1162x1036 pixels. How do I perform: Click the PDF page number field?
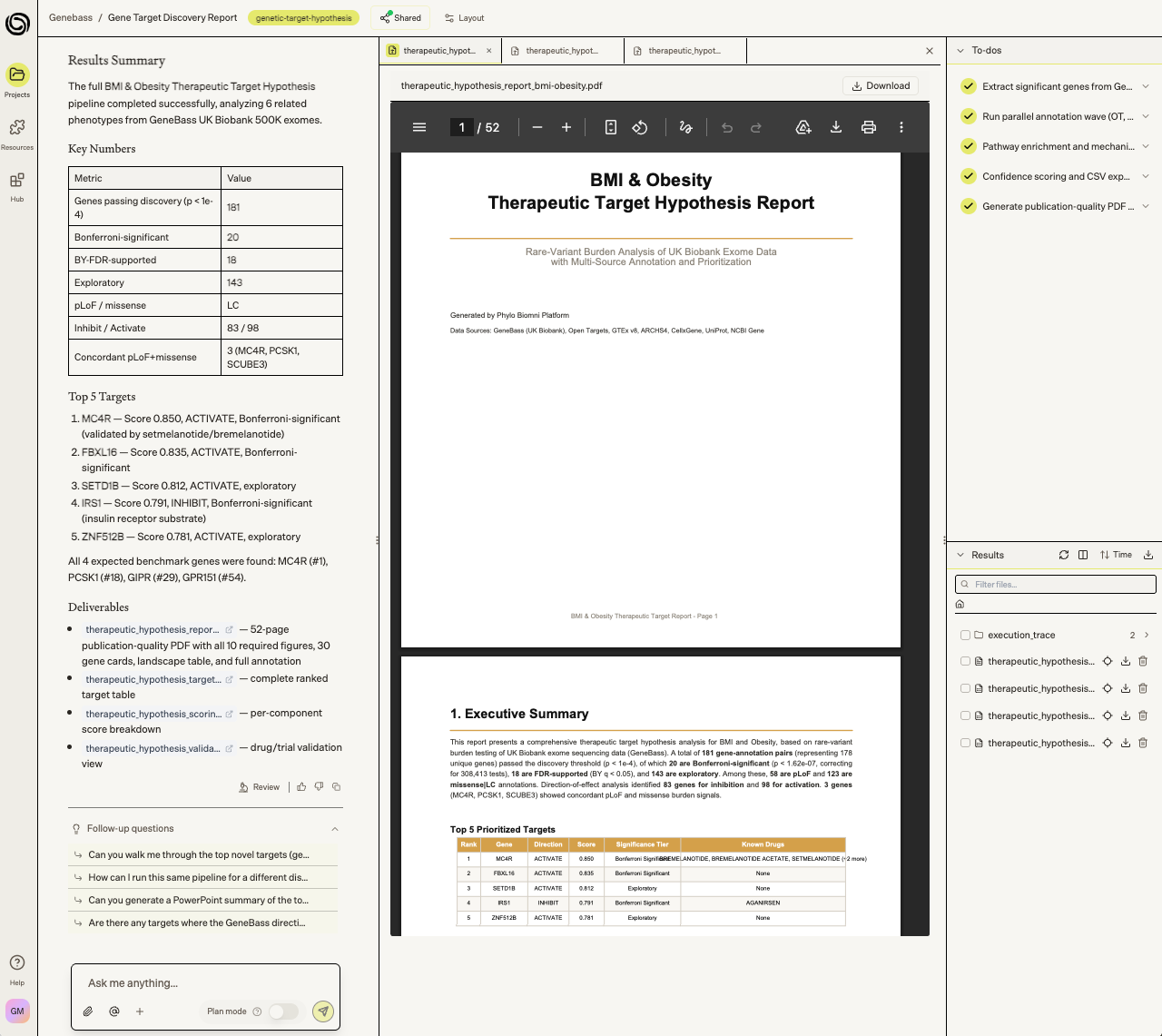click(461, 127)
